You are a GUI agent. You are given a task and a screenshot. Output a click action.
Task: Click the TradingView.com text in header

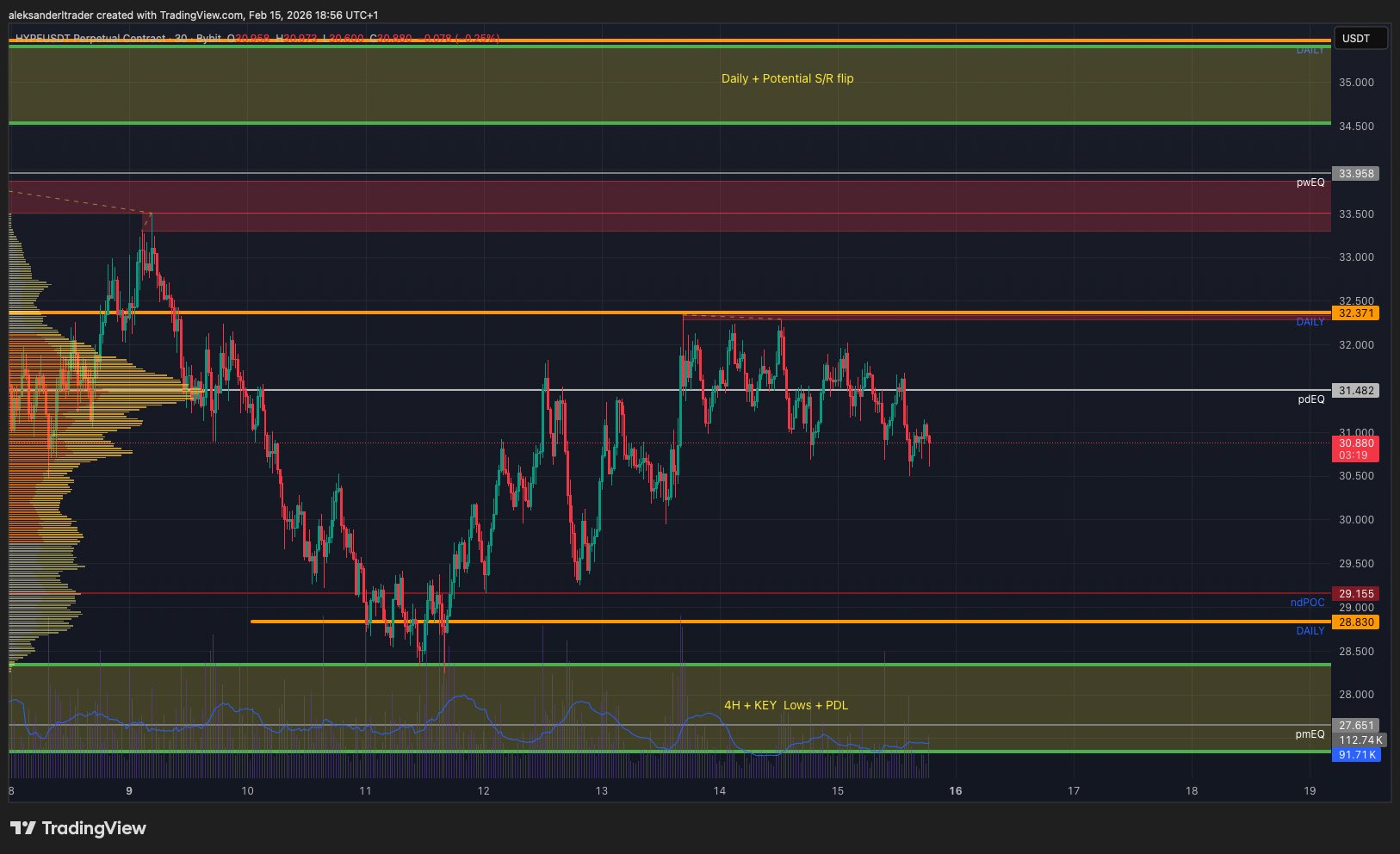coord(201,15)
